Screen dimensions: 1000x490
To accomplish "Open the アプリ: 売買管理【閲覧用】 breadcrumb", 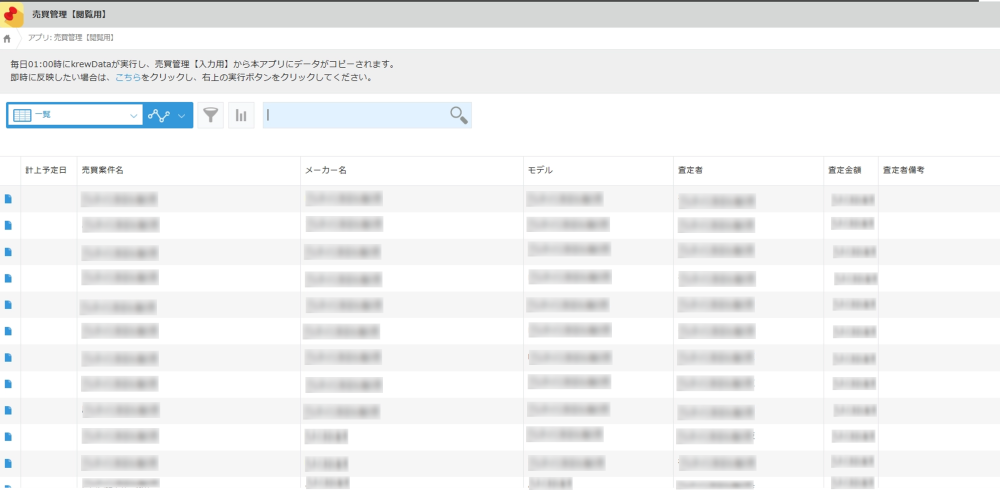I will [x=71, y=38].
